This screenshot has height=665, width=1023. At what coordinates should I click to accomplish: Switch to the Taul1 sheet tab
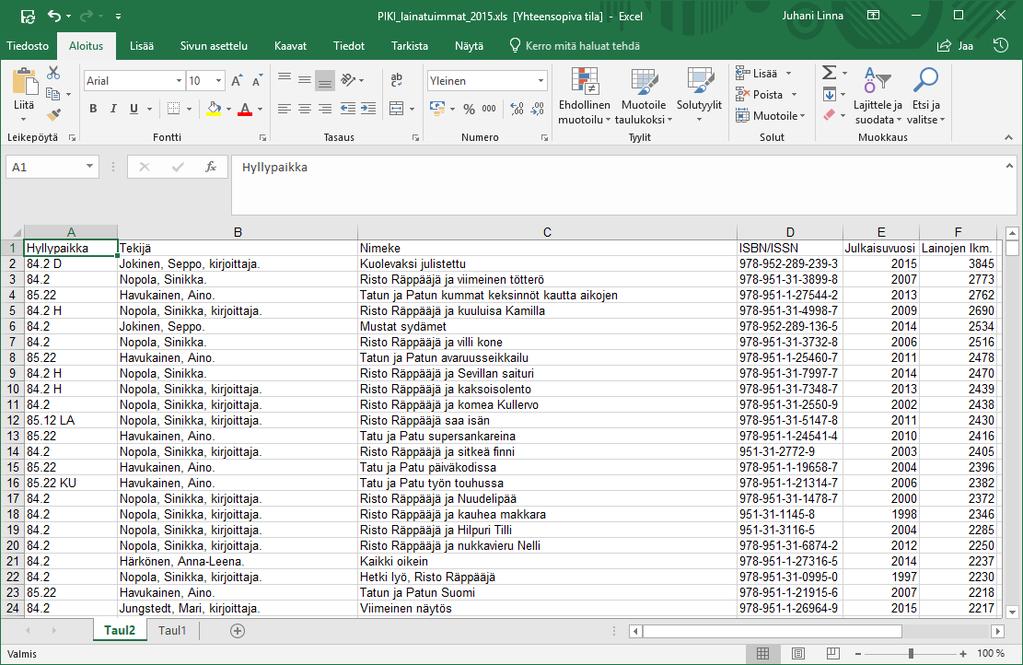172,630
